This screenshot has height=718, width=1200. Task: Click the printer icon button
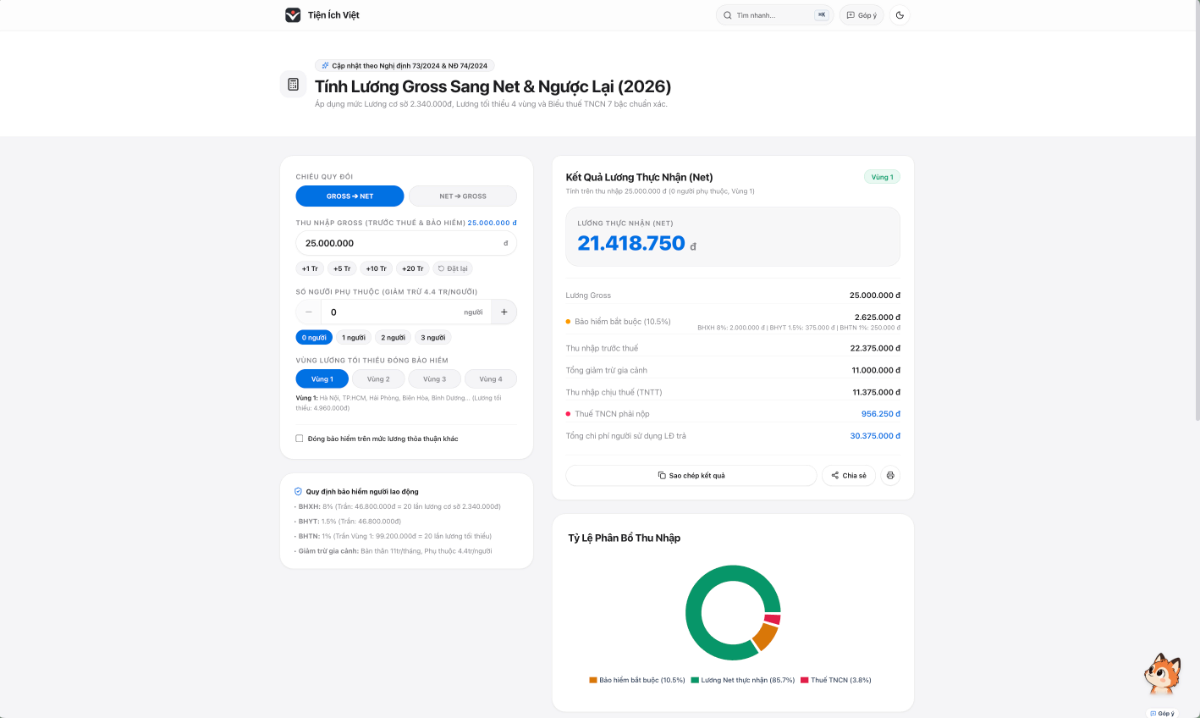tap(890, 475)
